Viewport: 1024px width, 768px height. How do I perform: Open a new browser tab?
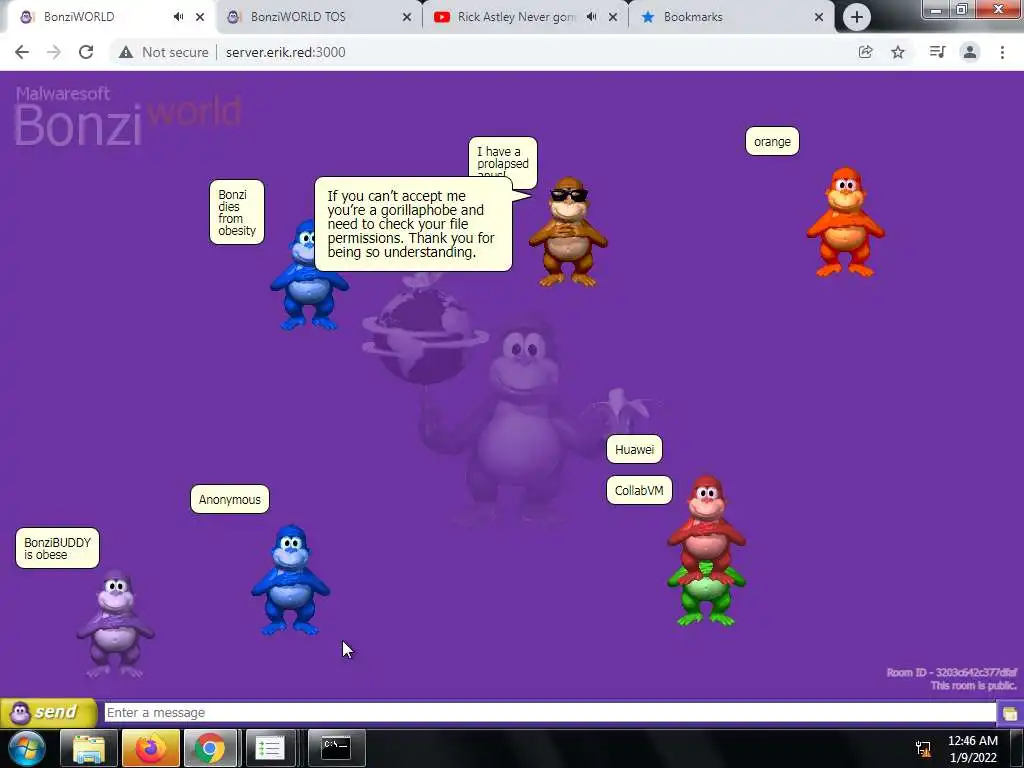click(x=856, y=18)
